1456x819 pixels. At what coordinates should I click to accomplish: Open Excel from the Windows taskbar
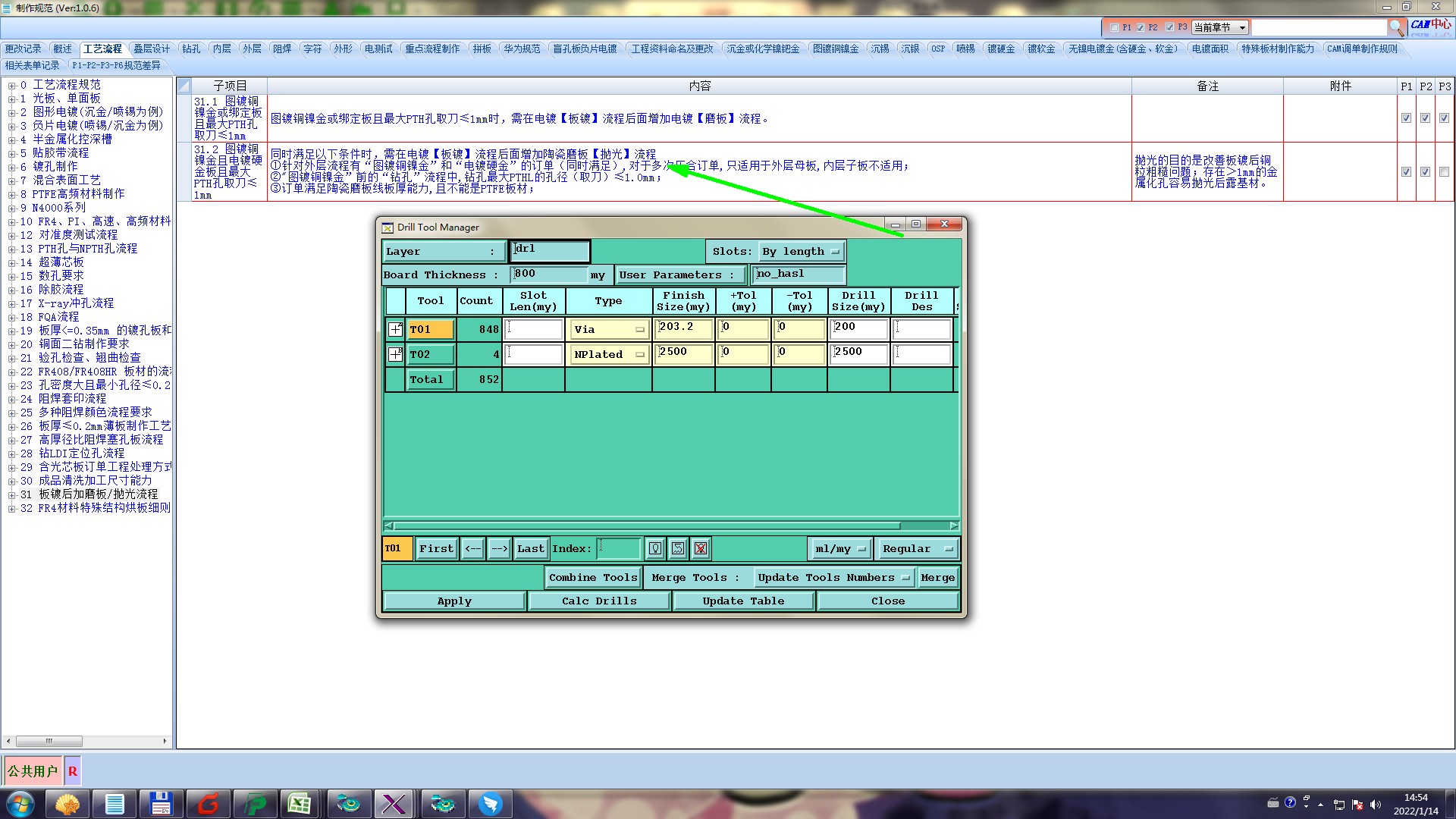300,804
